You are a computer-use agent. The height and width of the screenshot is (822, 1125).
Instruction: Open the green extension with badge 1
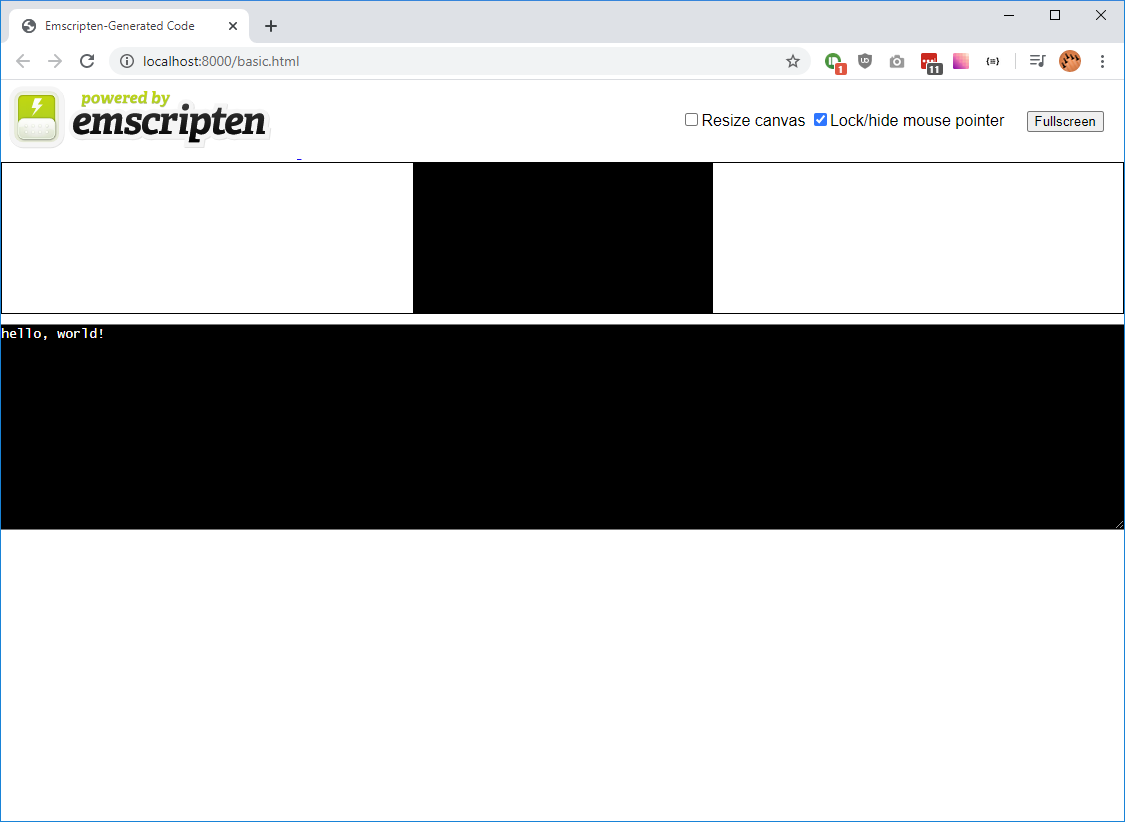click(x=834, y=62)
